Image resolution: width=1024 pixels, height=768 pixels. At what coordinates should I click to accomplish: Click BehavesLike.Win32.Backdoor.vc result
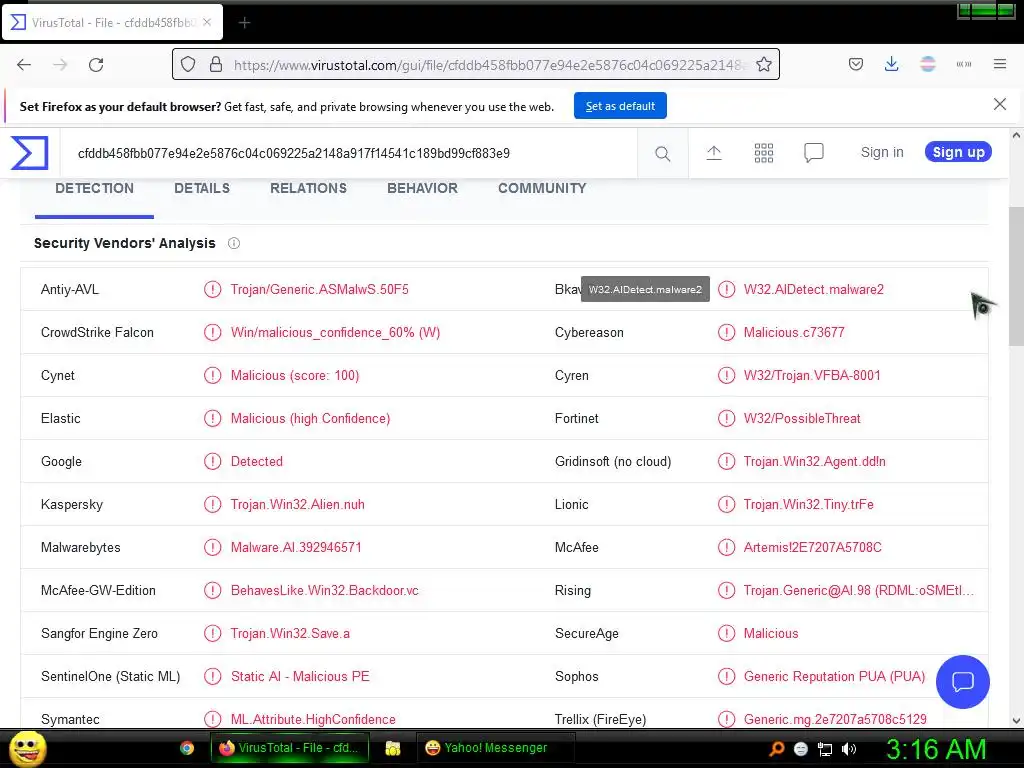[x=325, y=590]
